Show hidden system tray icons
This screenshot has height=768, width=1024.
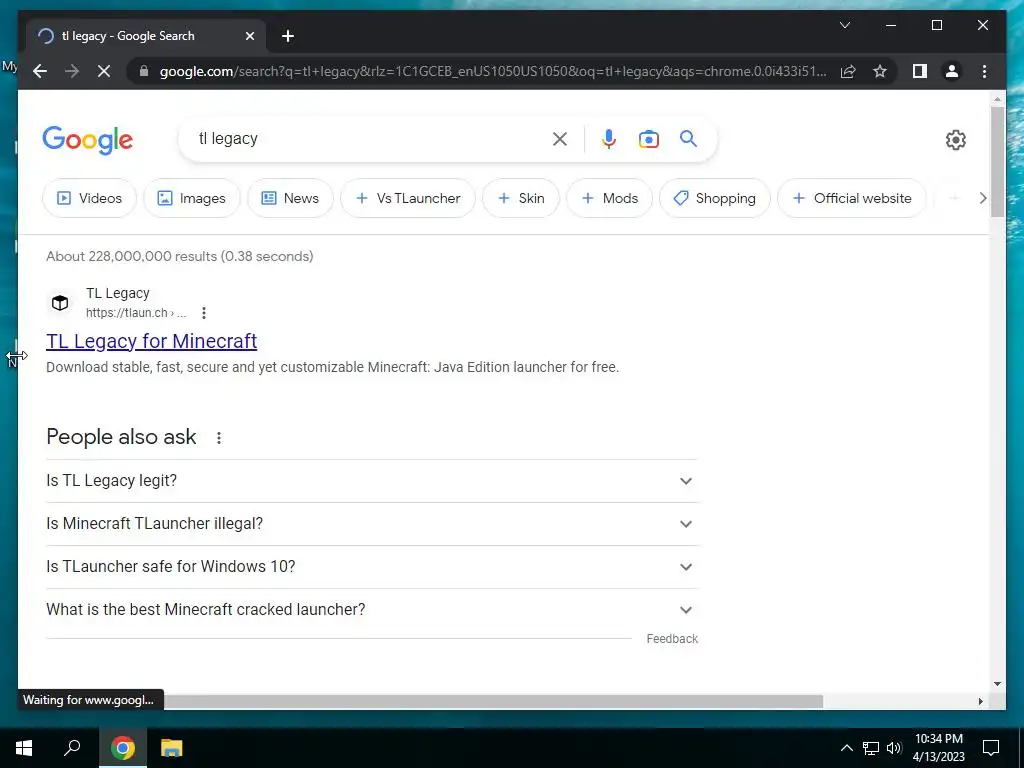[846, 748]
